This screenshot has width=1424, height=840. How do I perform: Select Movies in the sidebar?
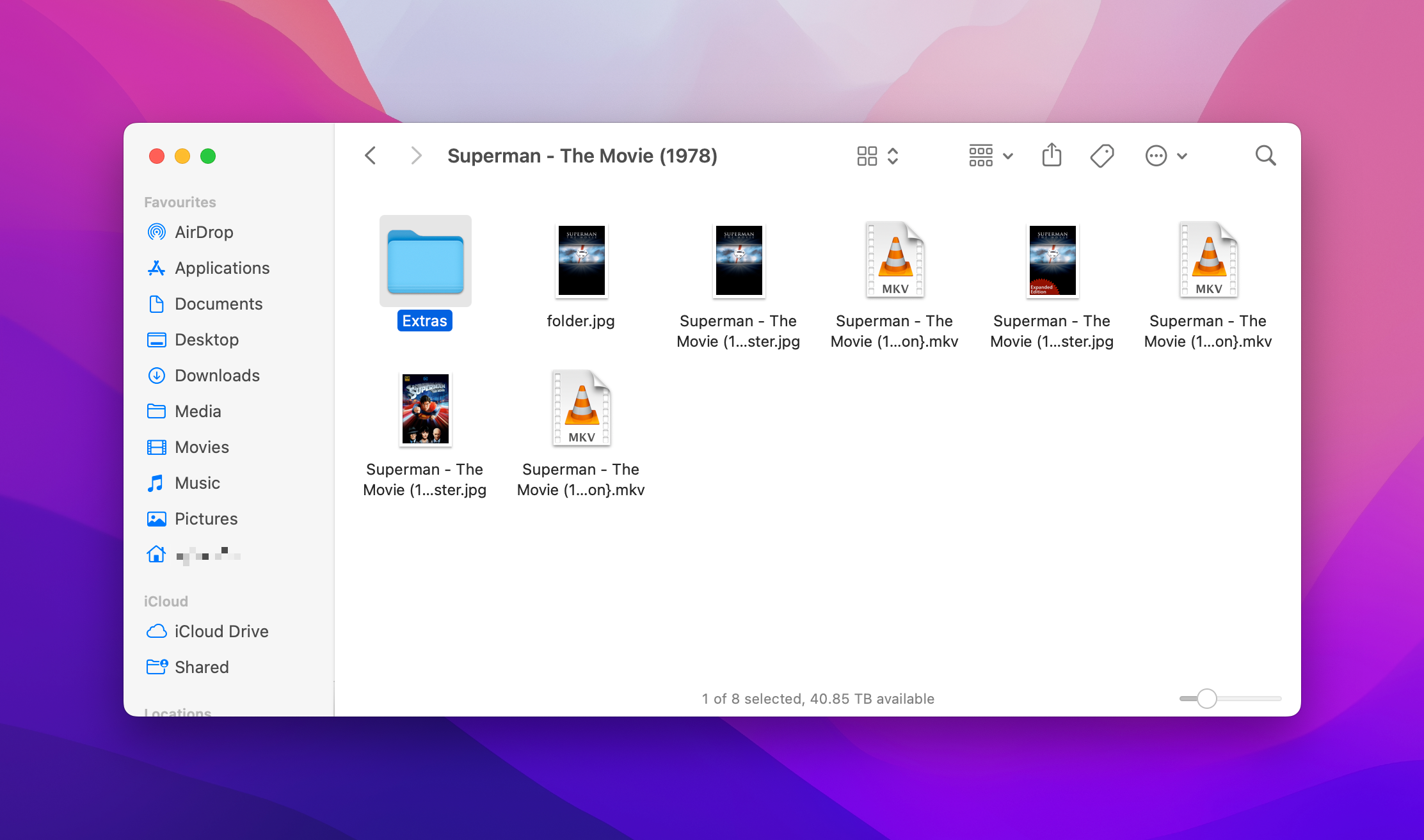click(x=202, y=447)
